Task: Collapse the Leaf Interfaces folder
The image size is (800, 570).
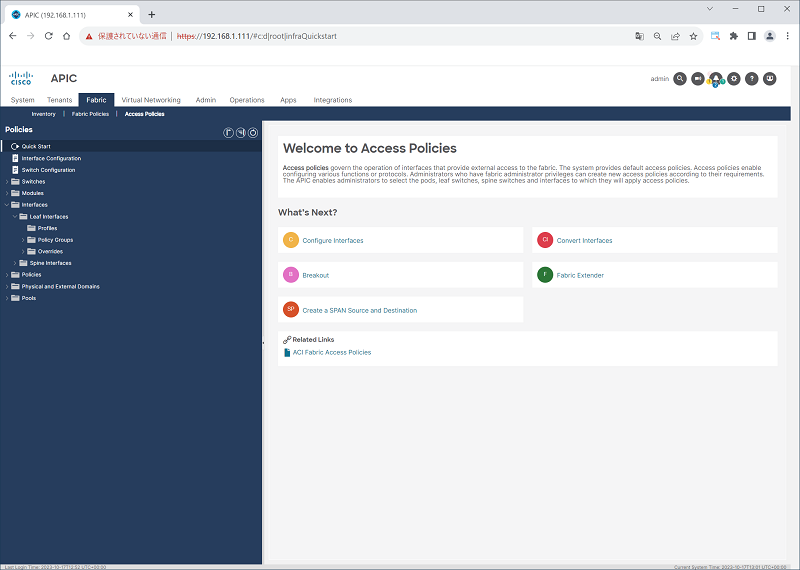Action: (15, 217)
